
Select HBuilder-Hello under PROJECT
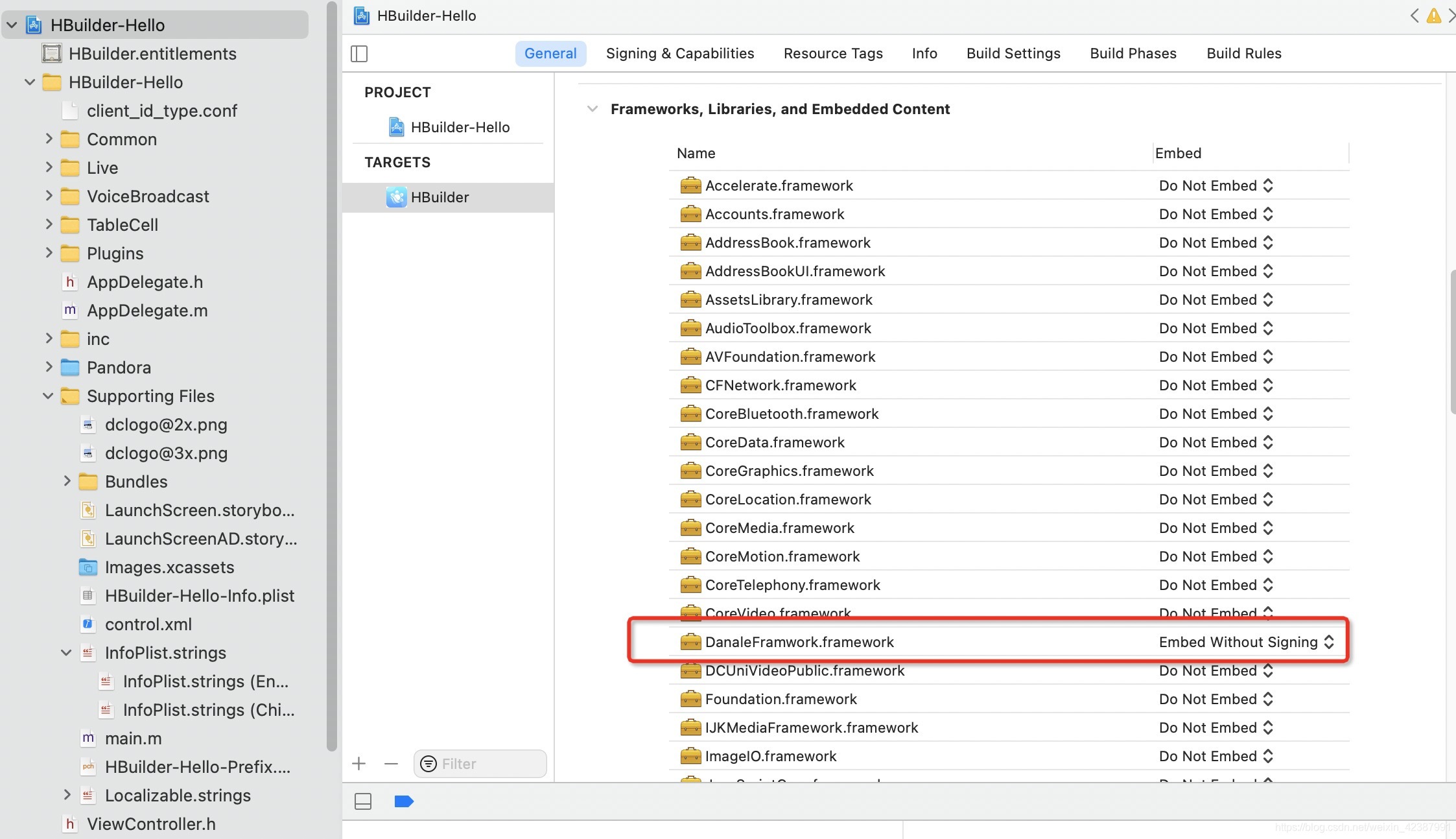(448, 127)
